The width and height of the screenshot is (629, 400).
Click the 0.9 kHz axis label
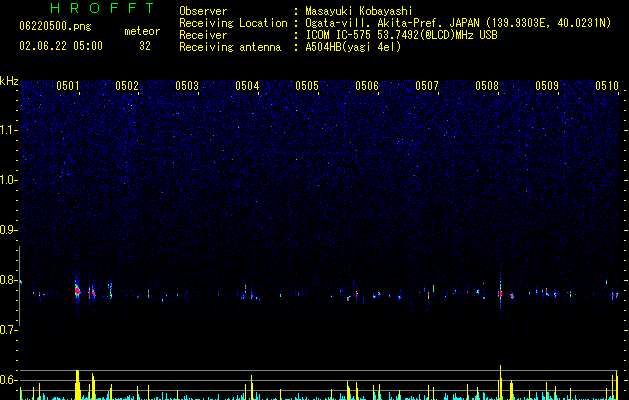pos(9,230)
